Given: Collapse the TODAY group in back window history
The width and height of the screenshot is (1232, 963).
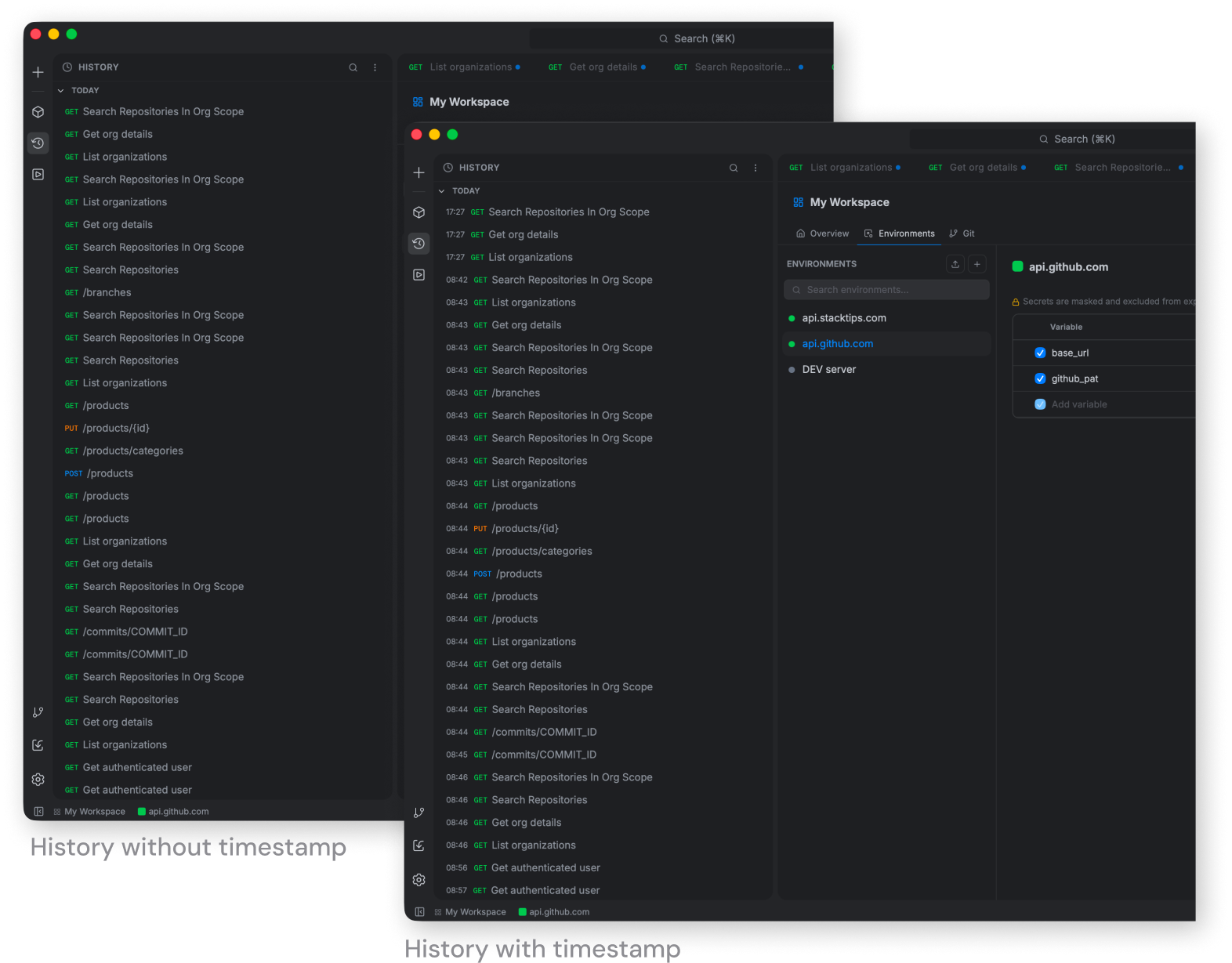Looking at the screenshot, I should click(x=60, y=91).
